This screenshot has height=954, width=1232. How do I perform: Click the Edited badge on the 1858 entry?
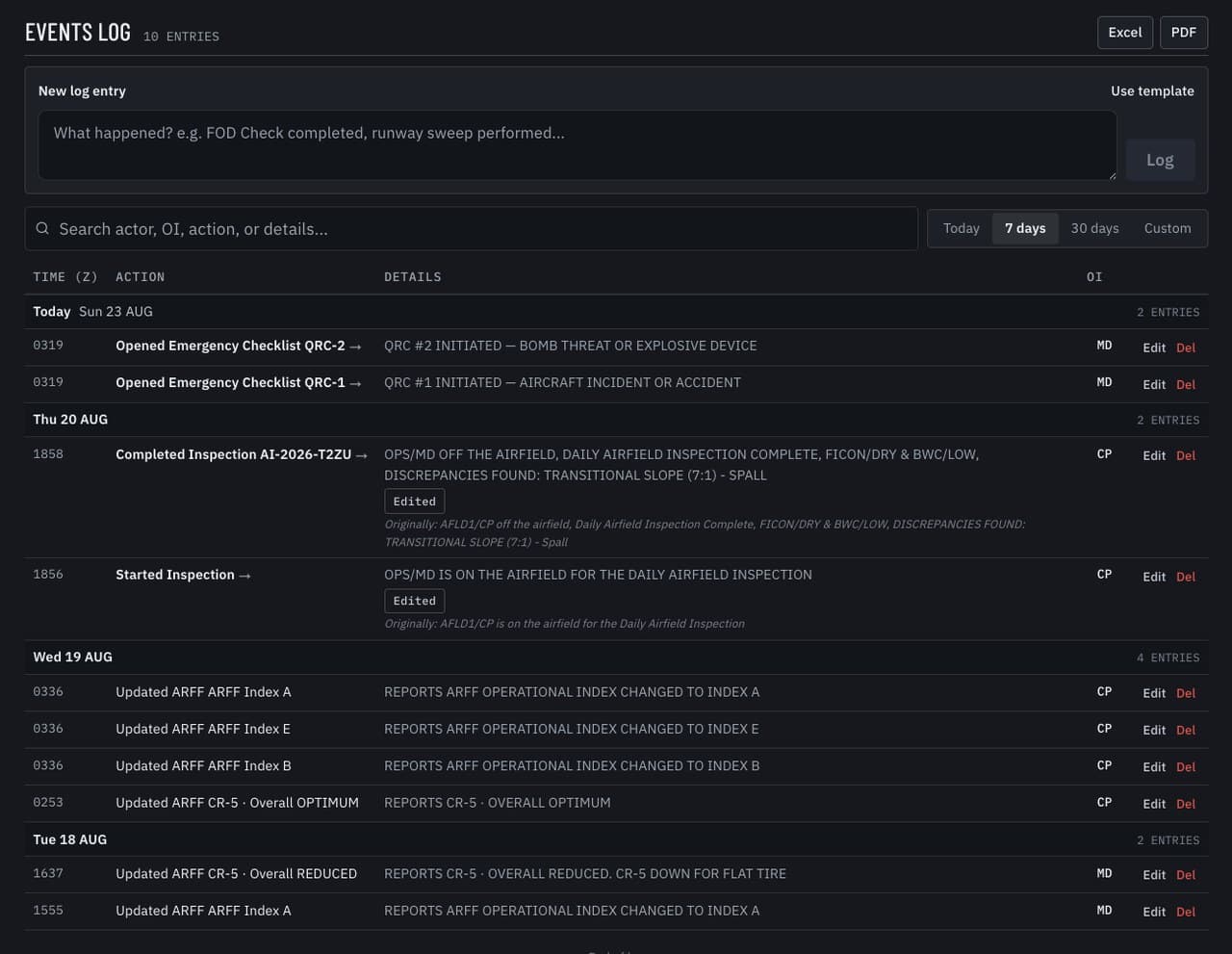(414, 502)
